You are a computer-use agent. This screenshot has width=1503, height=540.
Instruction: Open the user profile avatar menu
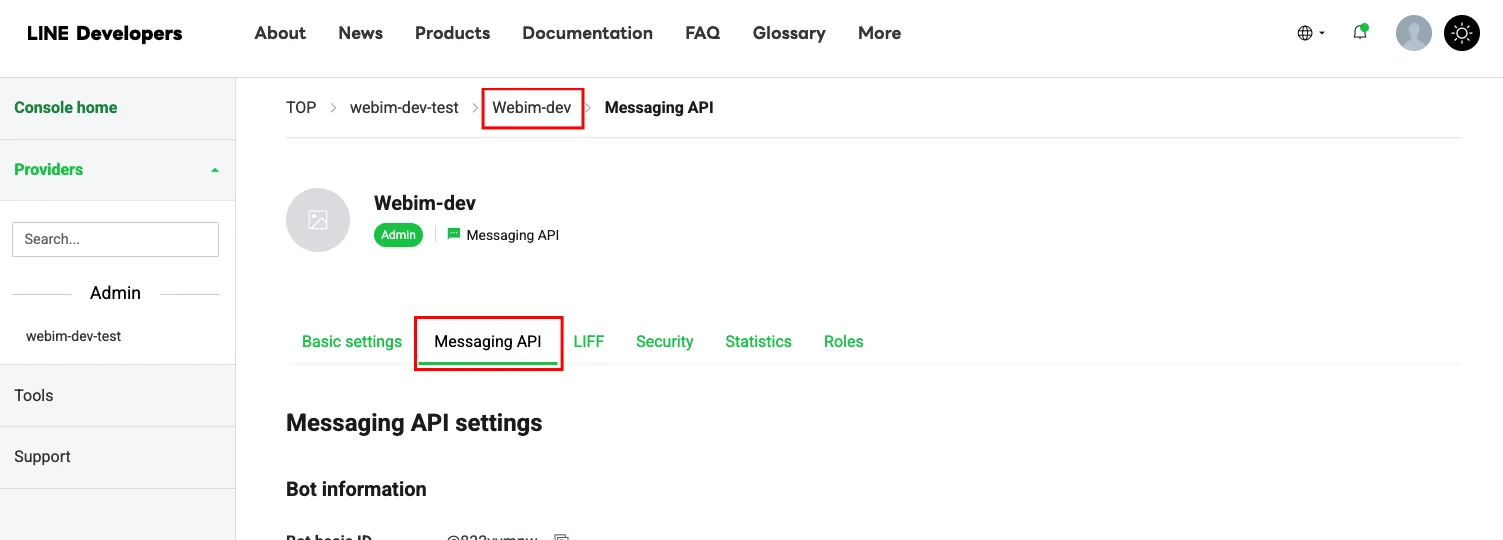point(1414,33)
